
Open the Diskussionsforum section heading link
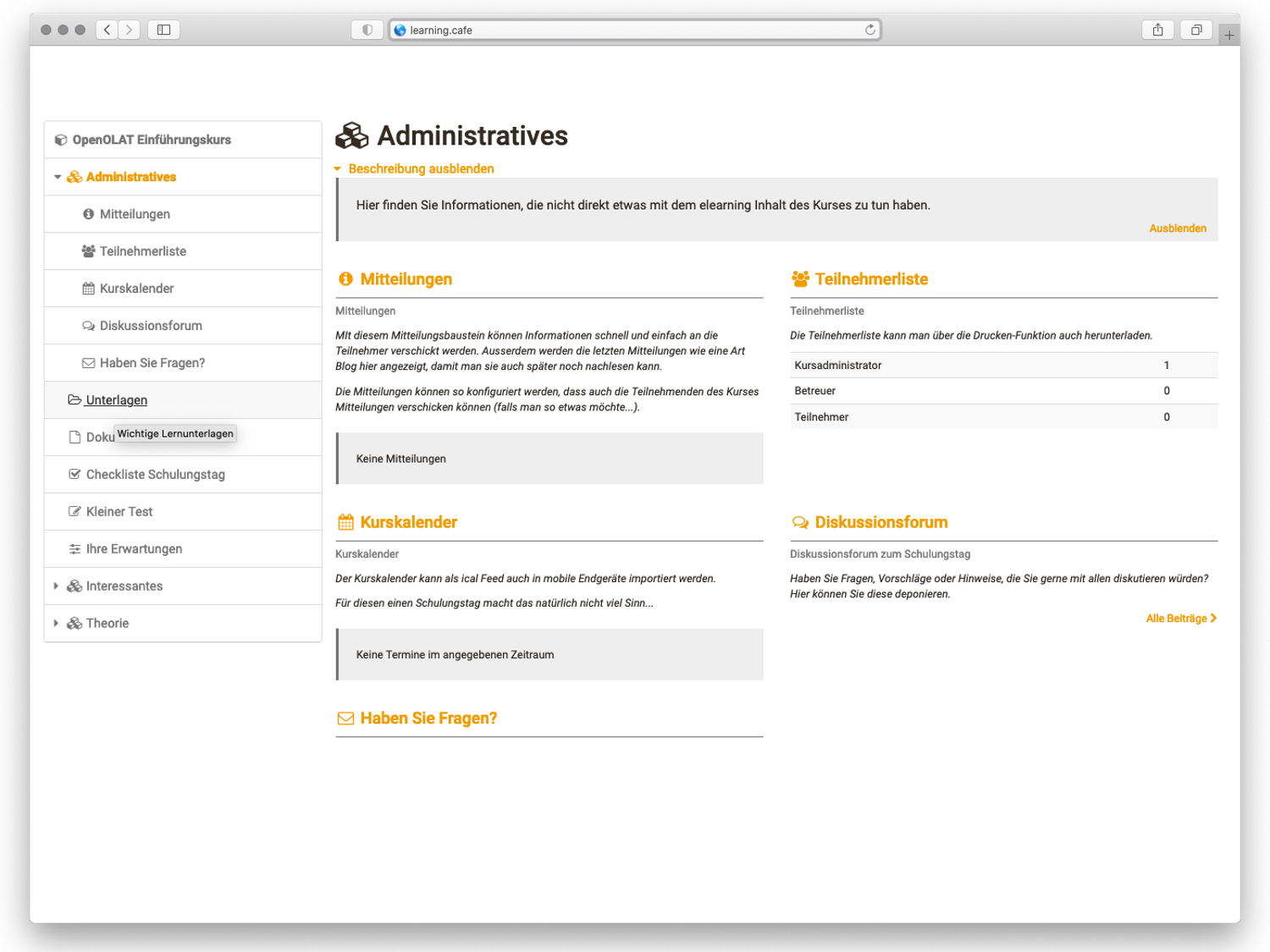tap(881, 522)
